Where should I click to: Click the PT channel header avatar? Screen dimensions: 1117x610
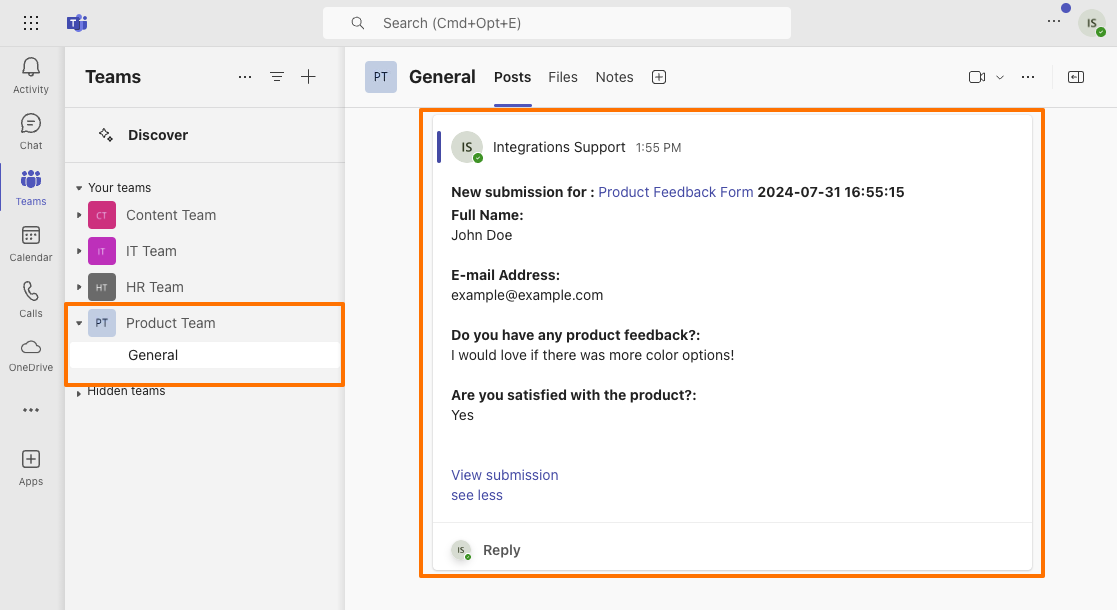point(381,77)
